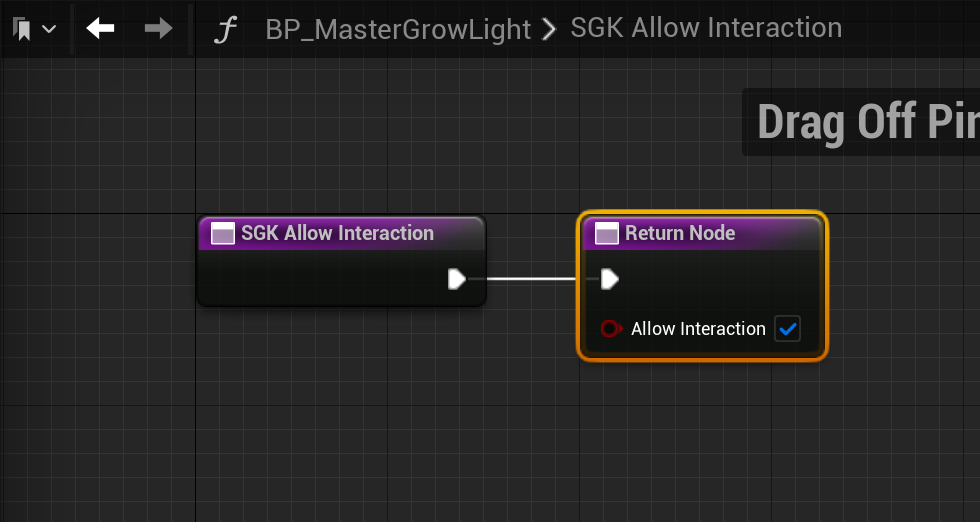This screenshot has width=980, height=522.
Task: Click the Return Node execution input pin
Action: (609, 279)
